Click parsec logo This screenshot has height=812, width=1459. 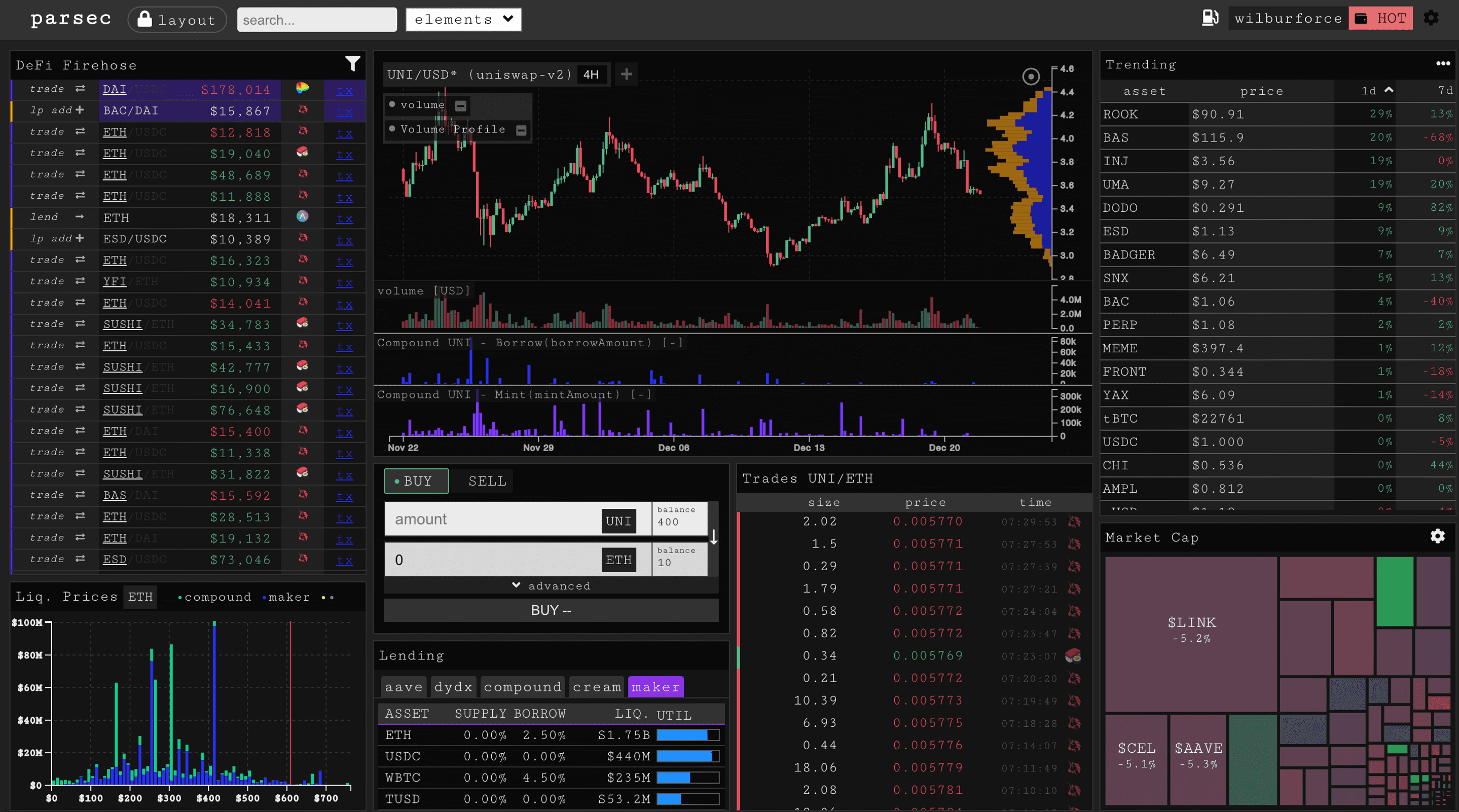(x=71, y=19)
